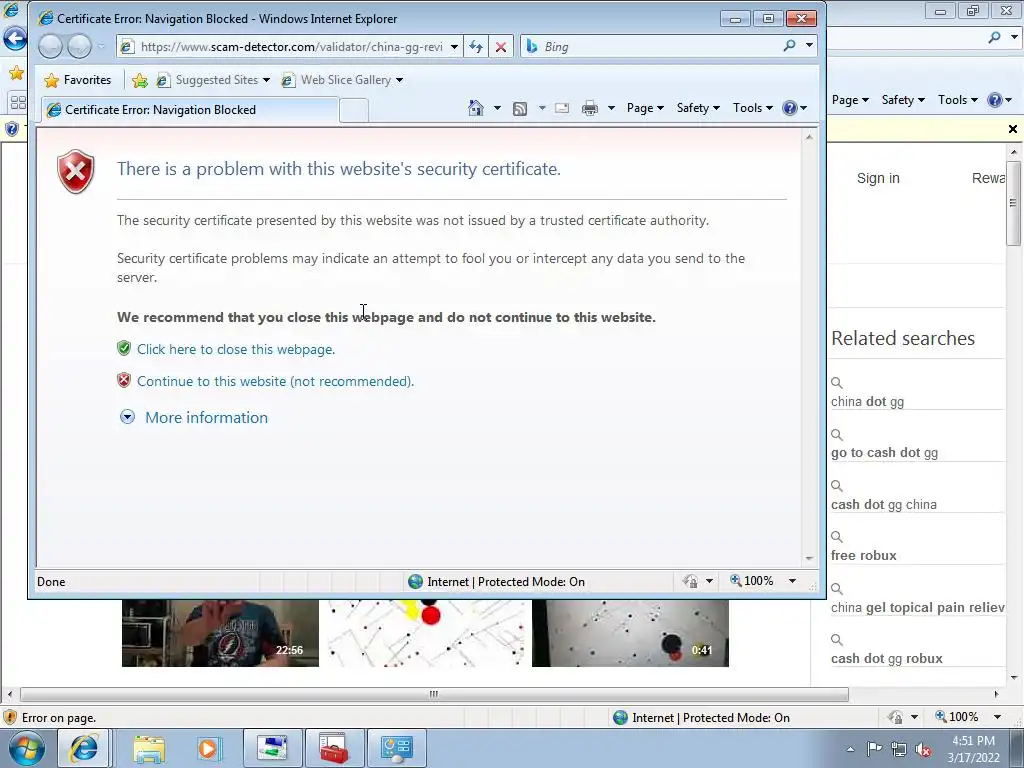Close the information bar in background window

[1013, 129]
